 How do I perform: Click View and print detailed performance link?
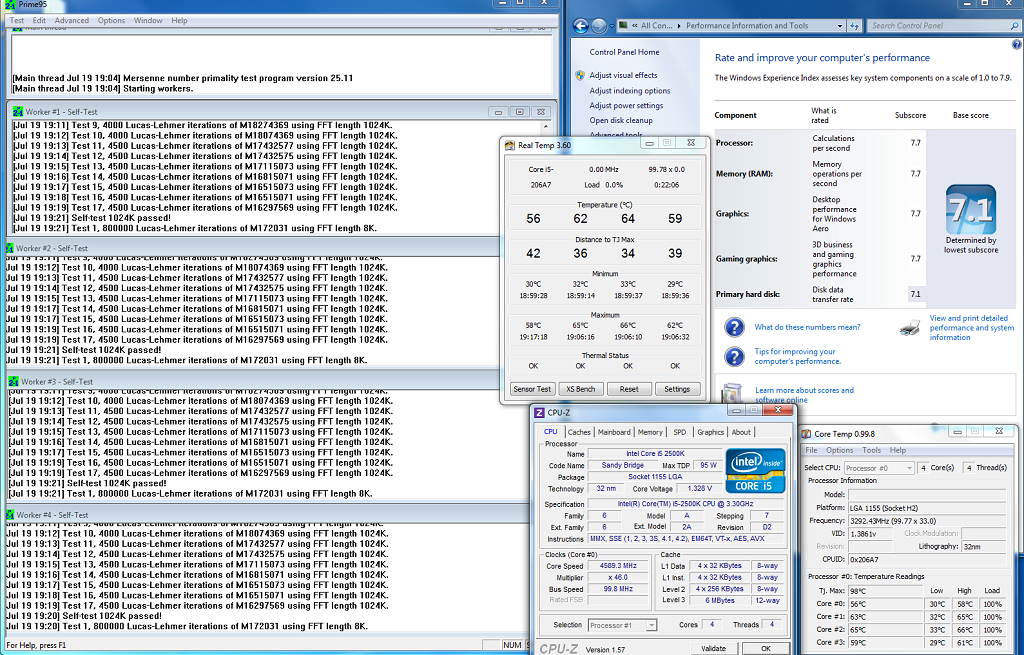point(972,328)
